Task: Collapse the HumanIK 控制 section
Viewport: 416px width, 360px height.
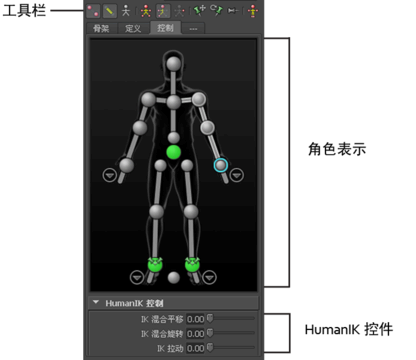Action: pos(96,302)
